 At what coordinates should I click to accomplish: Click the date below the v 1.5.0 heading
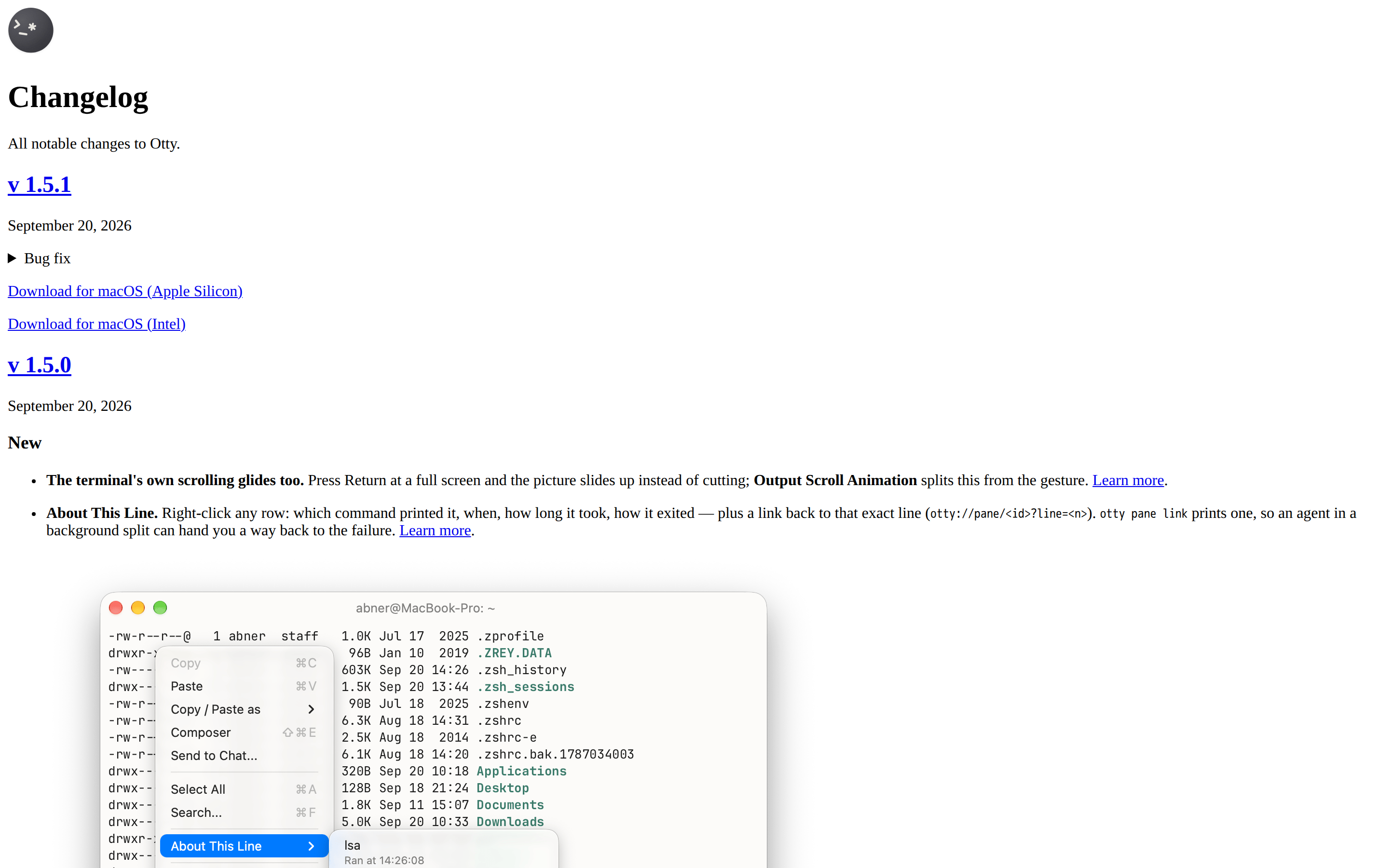[69, 406]
